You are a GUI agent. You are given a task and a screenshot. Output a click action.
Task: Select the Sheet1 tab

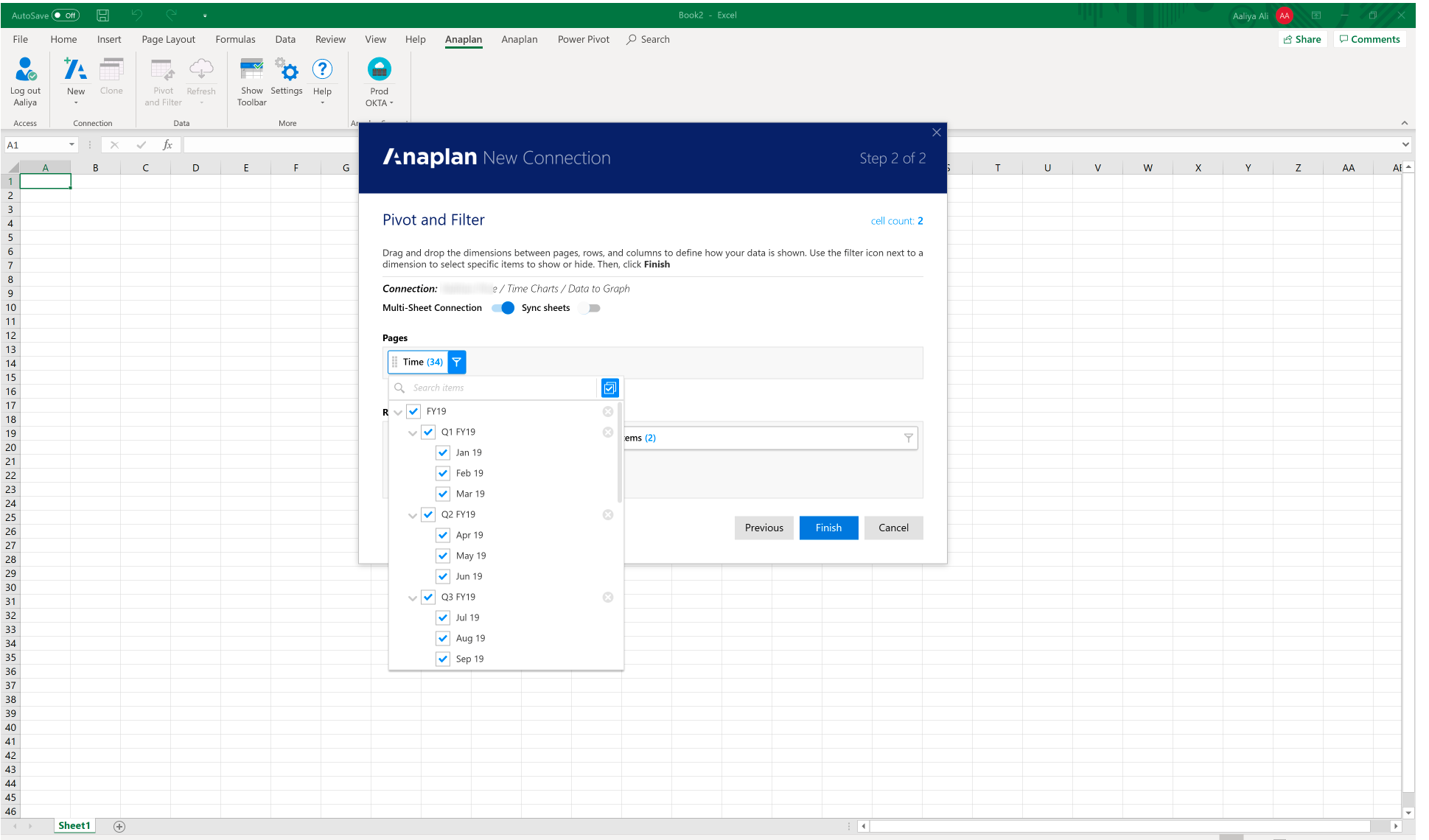[x=74, y=826]
